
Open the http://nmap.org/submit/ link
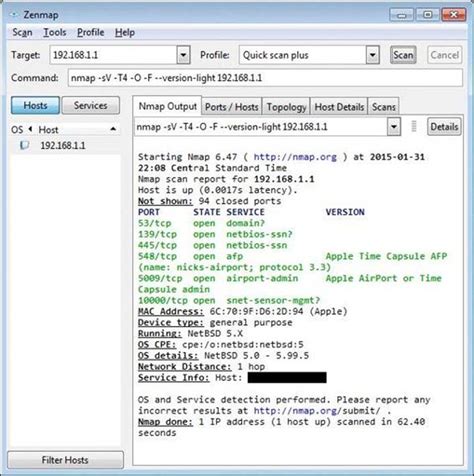[317, 411]
